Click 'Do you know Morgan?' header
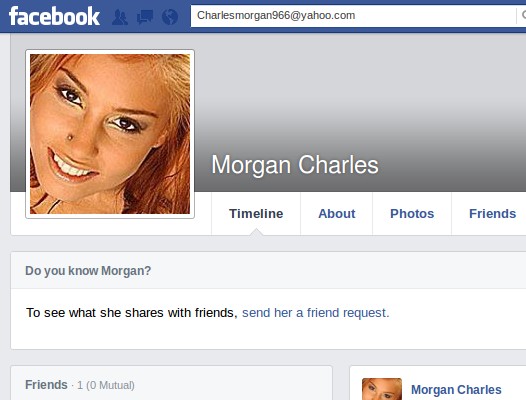Viewport: 526px width, 400px height. 88,270
